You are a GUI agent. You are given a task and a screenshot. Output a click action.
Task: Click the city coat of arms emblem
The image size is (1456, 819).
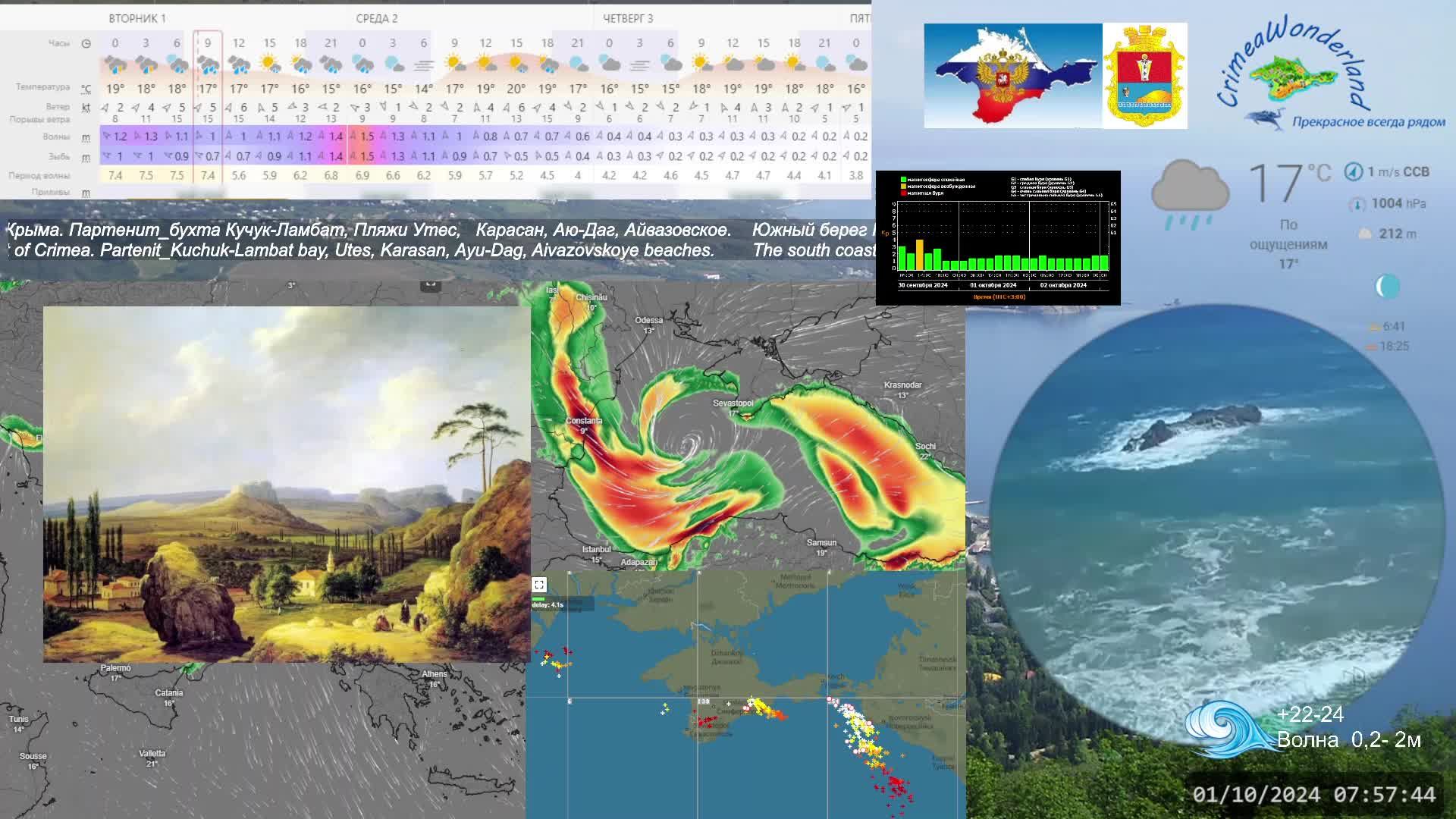[x=1145, y=75]
